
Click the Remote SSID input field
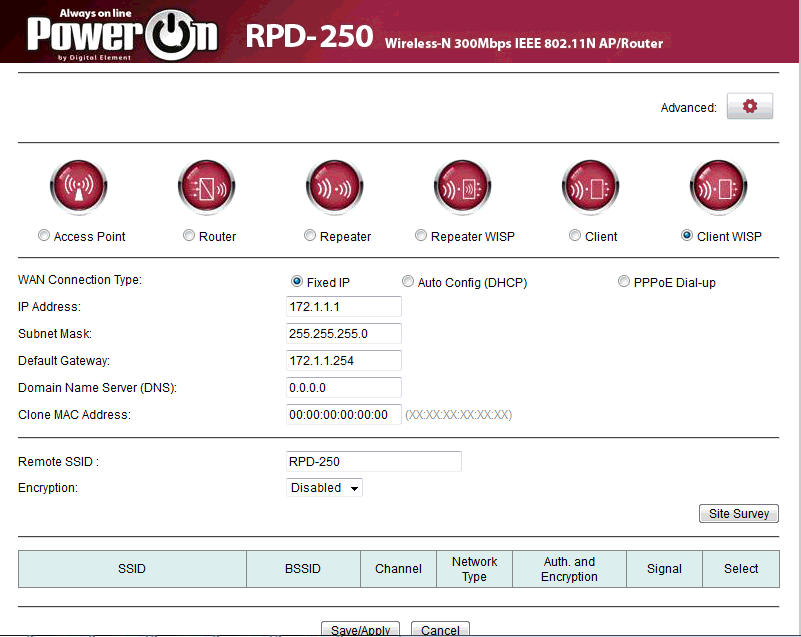pyautogui.click(x=374, y=461)
